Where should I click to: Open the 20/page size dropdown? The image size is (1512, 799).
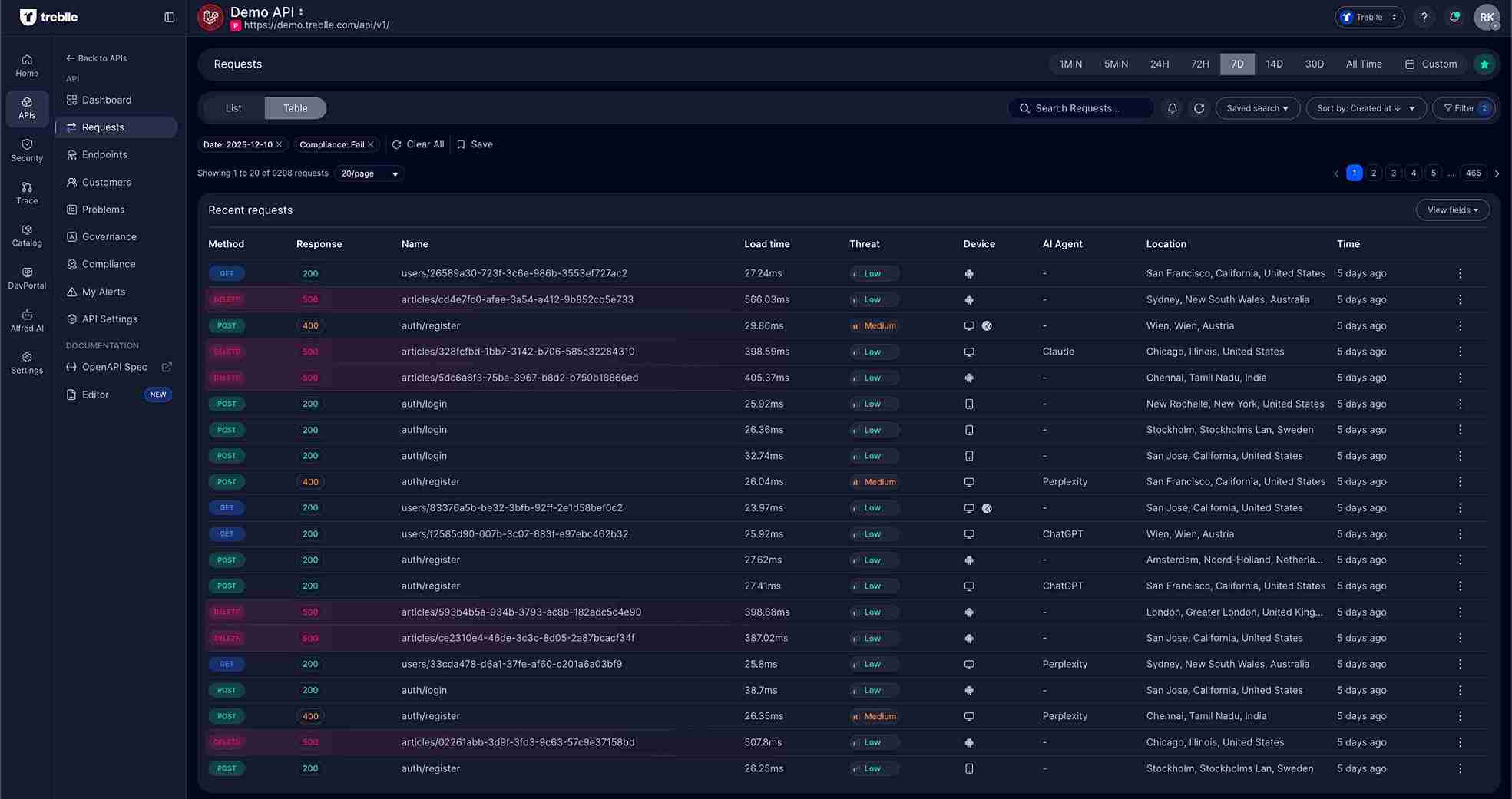369,173
